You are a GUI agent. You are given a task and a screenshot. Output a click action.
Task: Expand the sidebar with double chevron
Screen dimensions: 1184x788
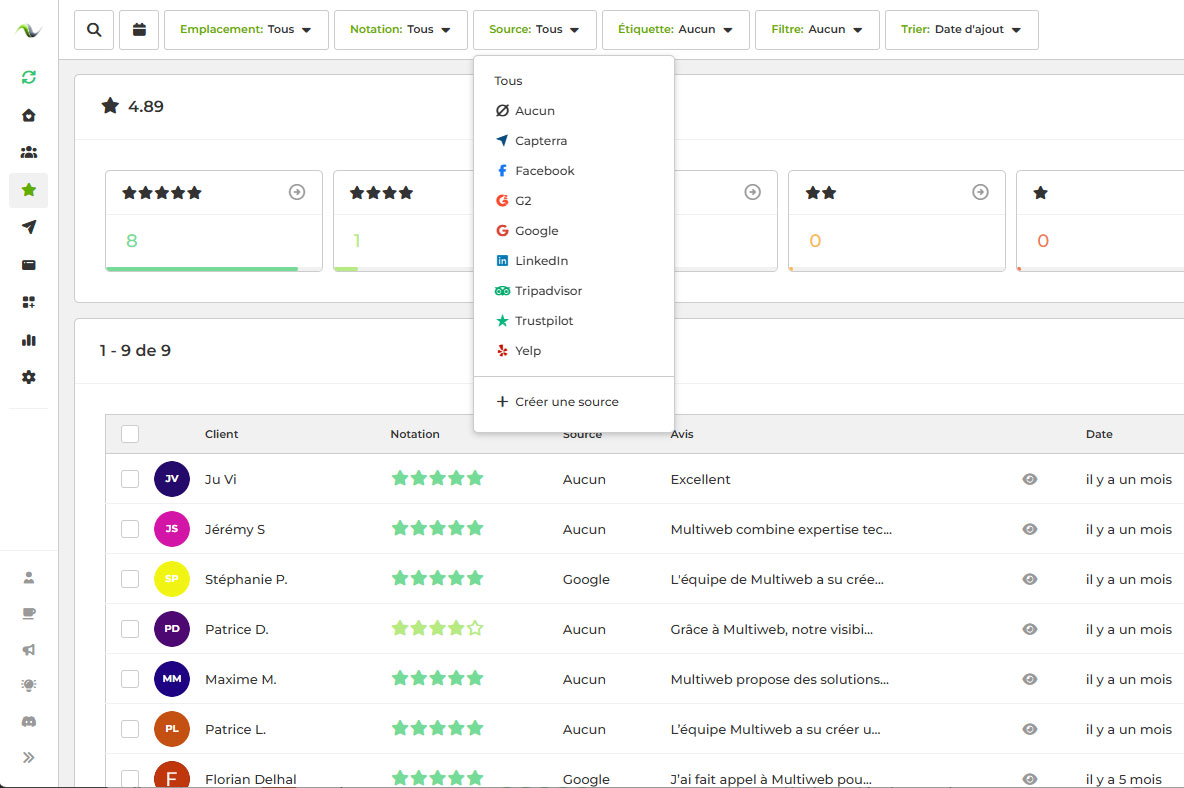[x=29, y=757]
